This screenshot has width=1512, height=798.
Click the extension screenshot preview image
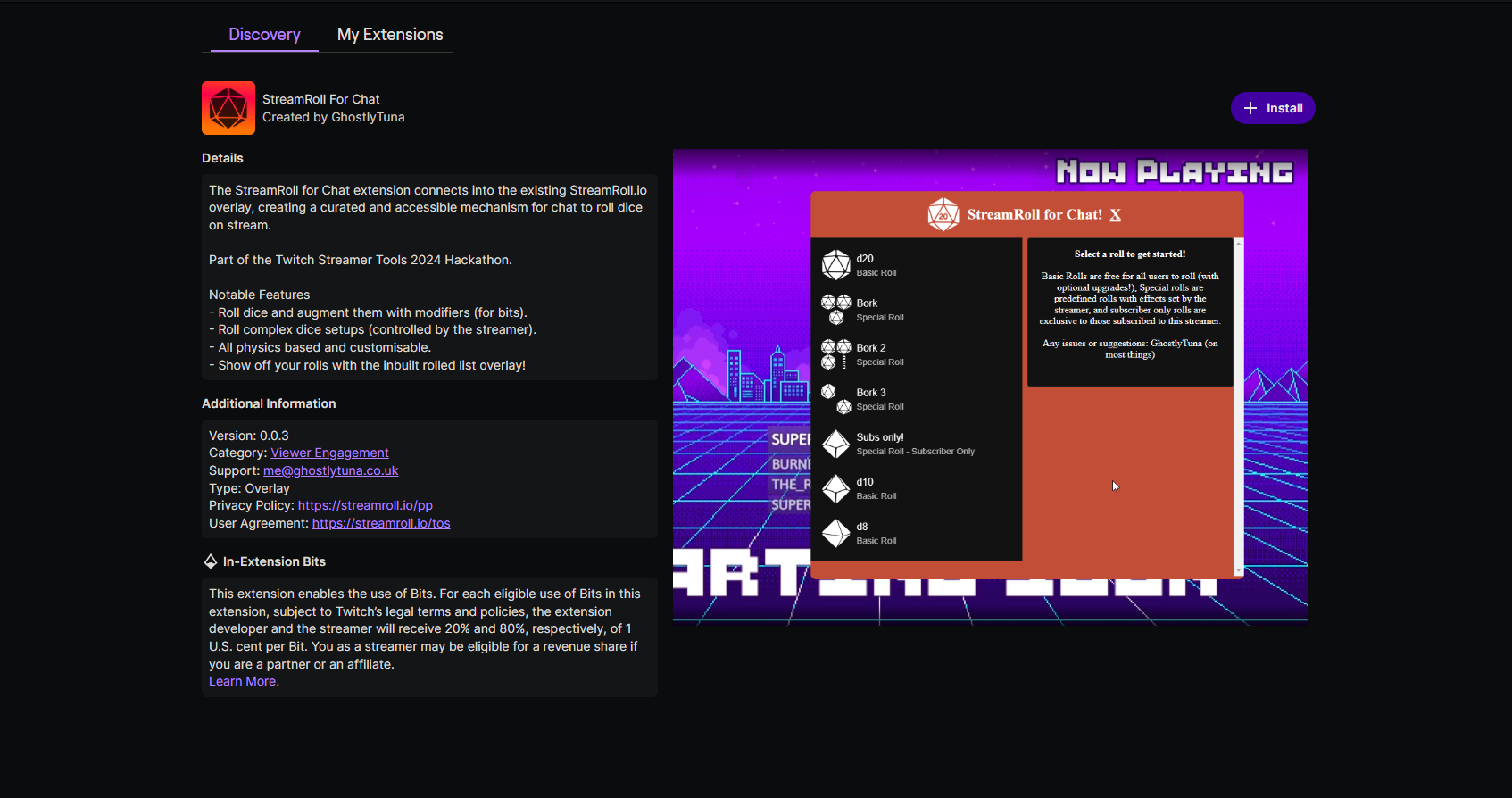pyautogui.click(x=991, y=386)
